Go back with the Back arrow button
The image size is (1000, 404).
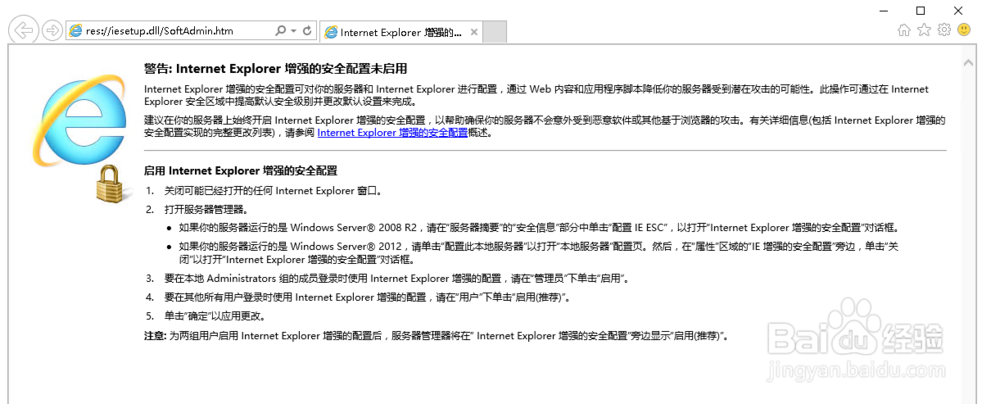pos(24,30)
